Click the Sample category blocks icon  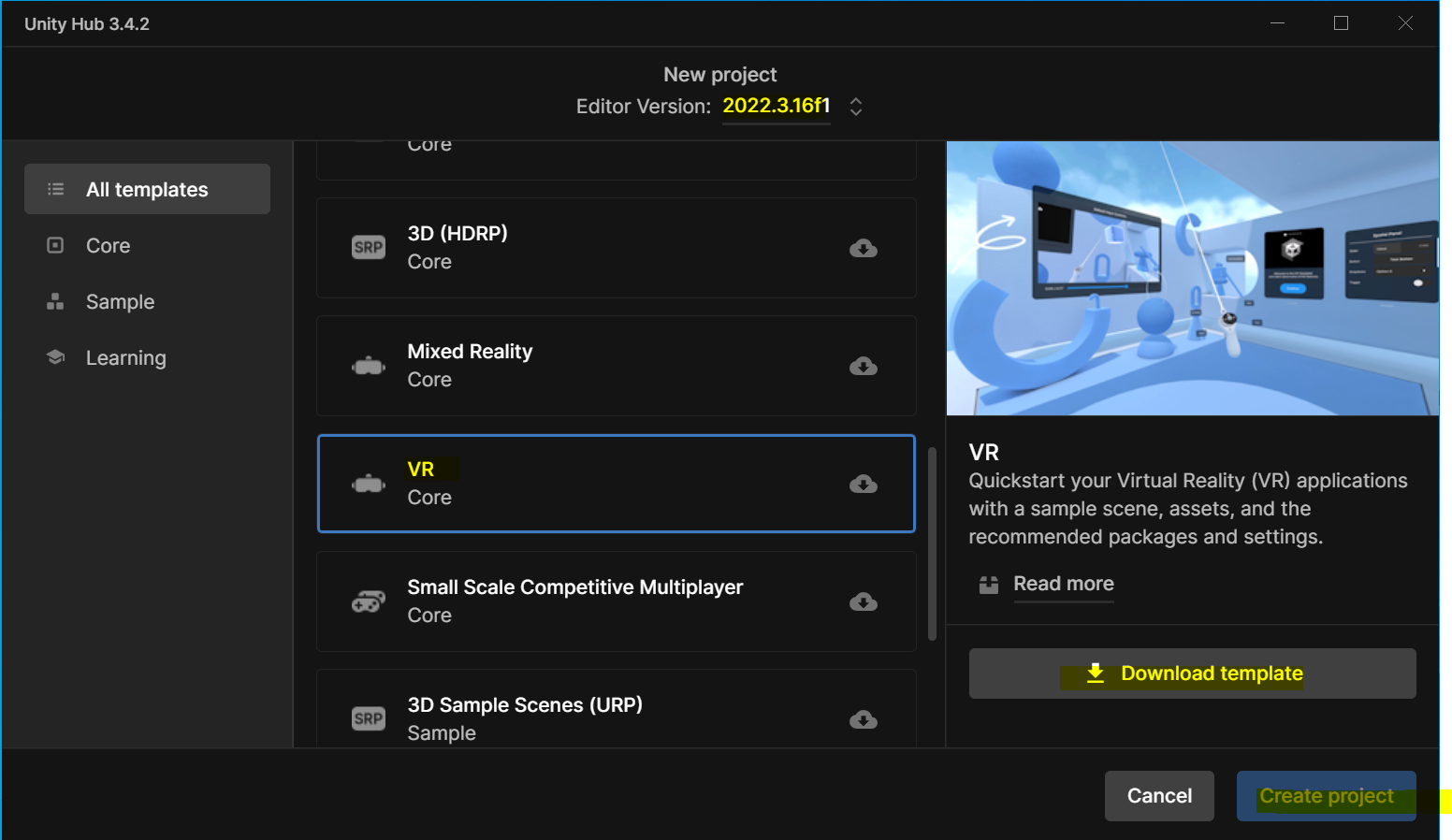55,301
